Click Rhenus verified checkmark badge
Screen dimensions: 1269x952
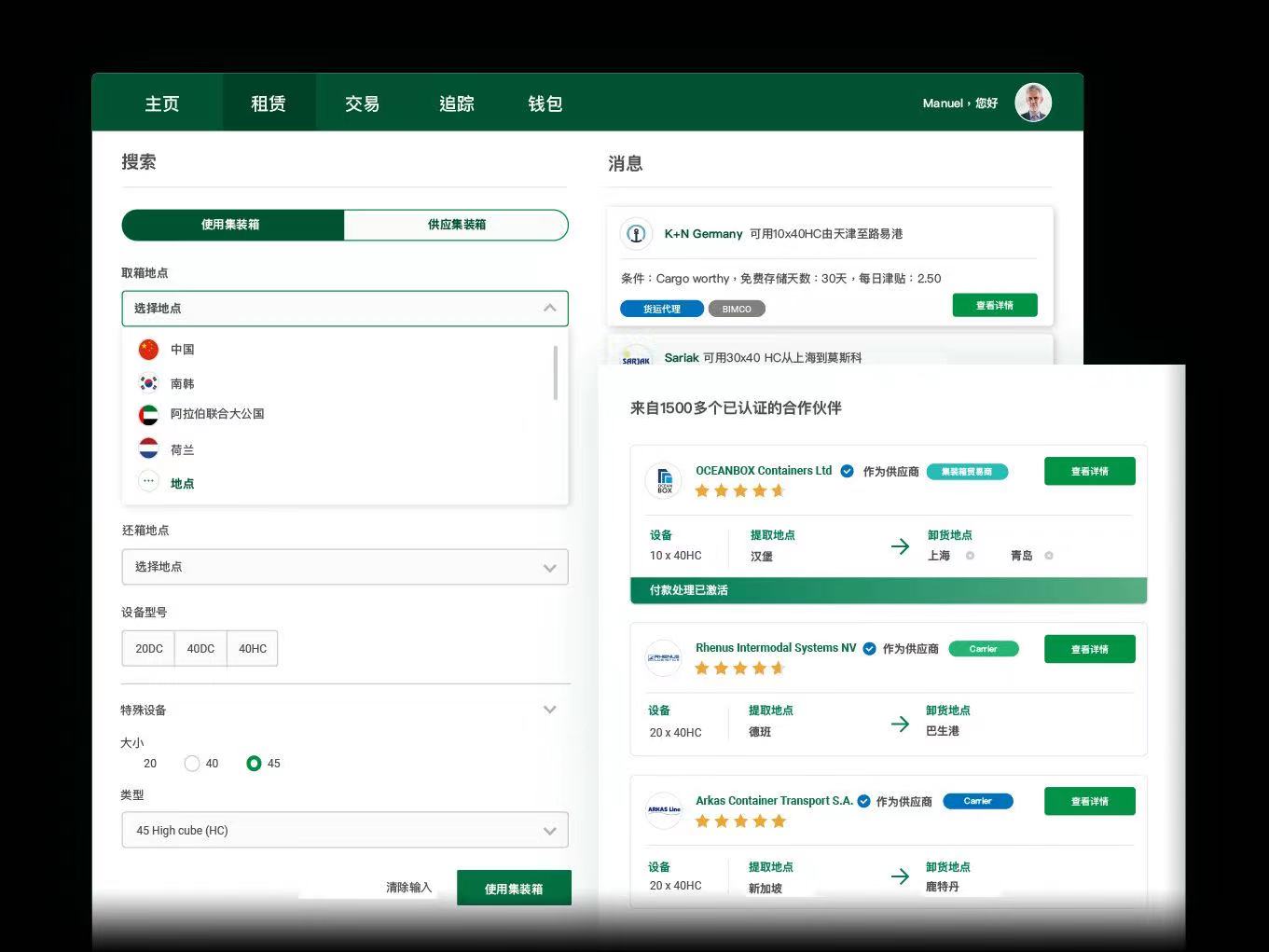pos(869,648)
